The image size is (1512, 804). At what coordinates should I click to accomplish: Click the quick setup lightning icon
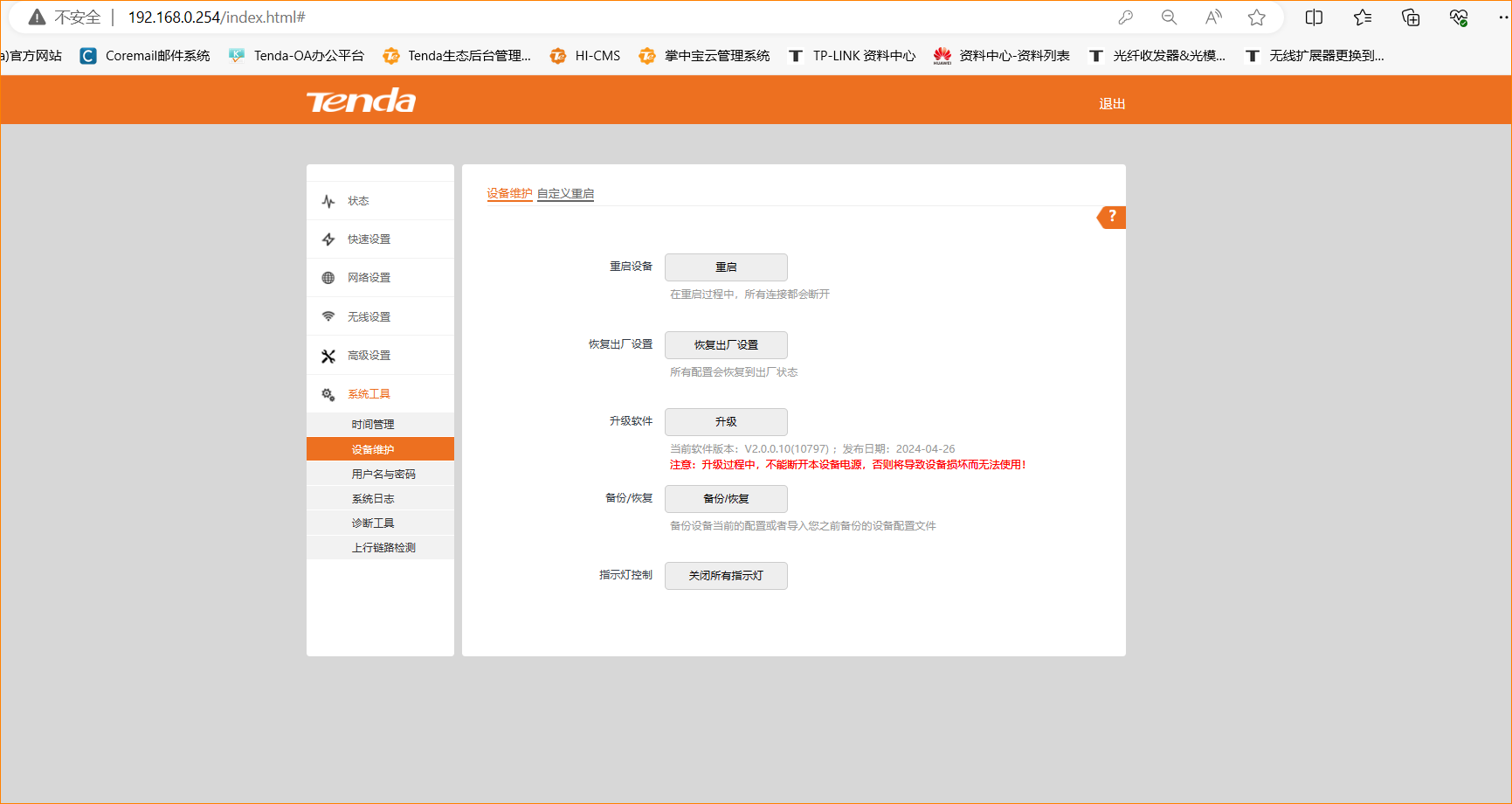coord(328,239)
